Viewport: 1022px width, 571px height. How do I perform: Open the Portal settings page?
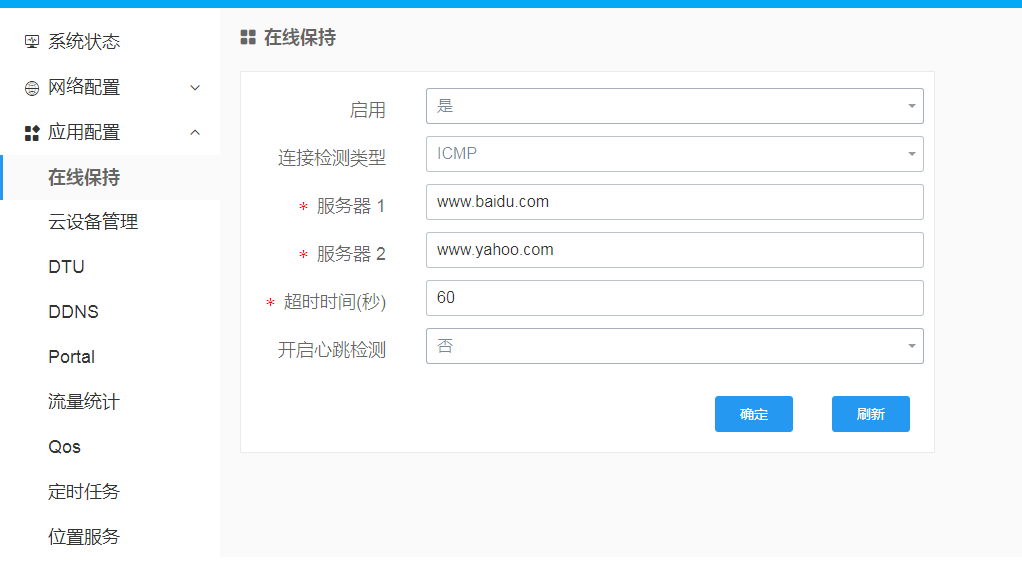[71, 357]
